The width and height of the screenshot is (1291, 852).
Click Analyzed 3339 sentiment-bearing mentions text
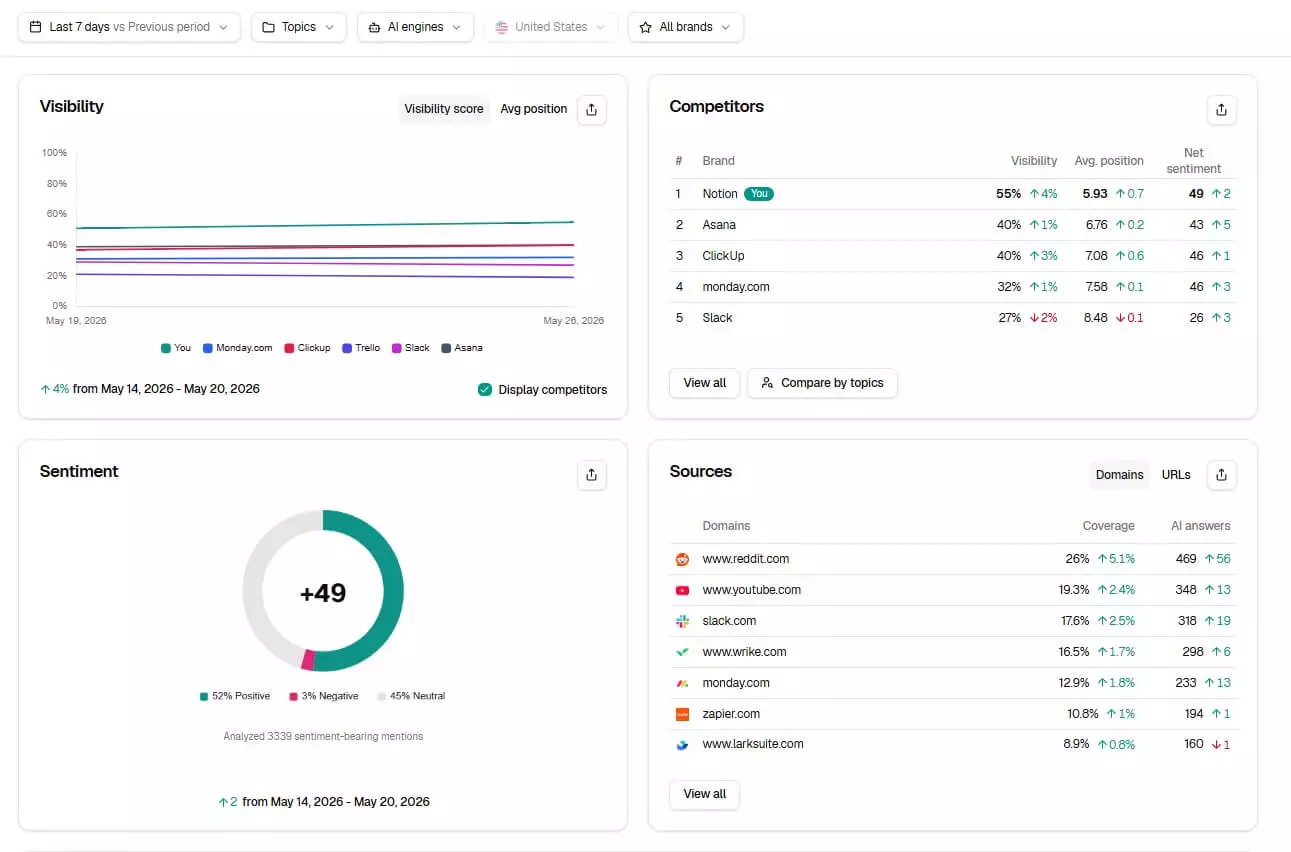pyautogui.click(x=323, y=737)
